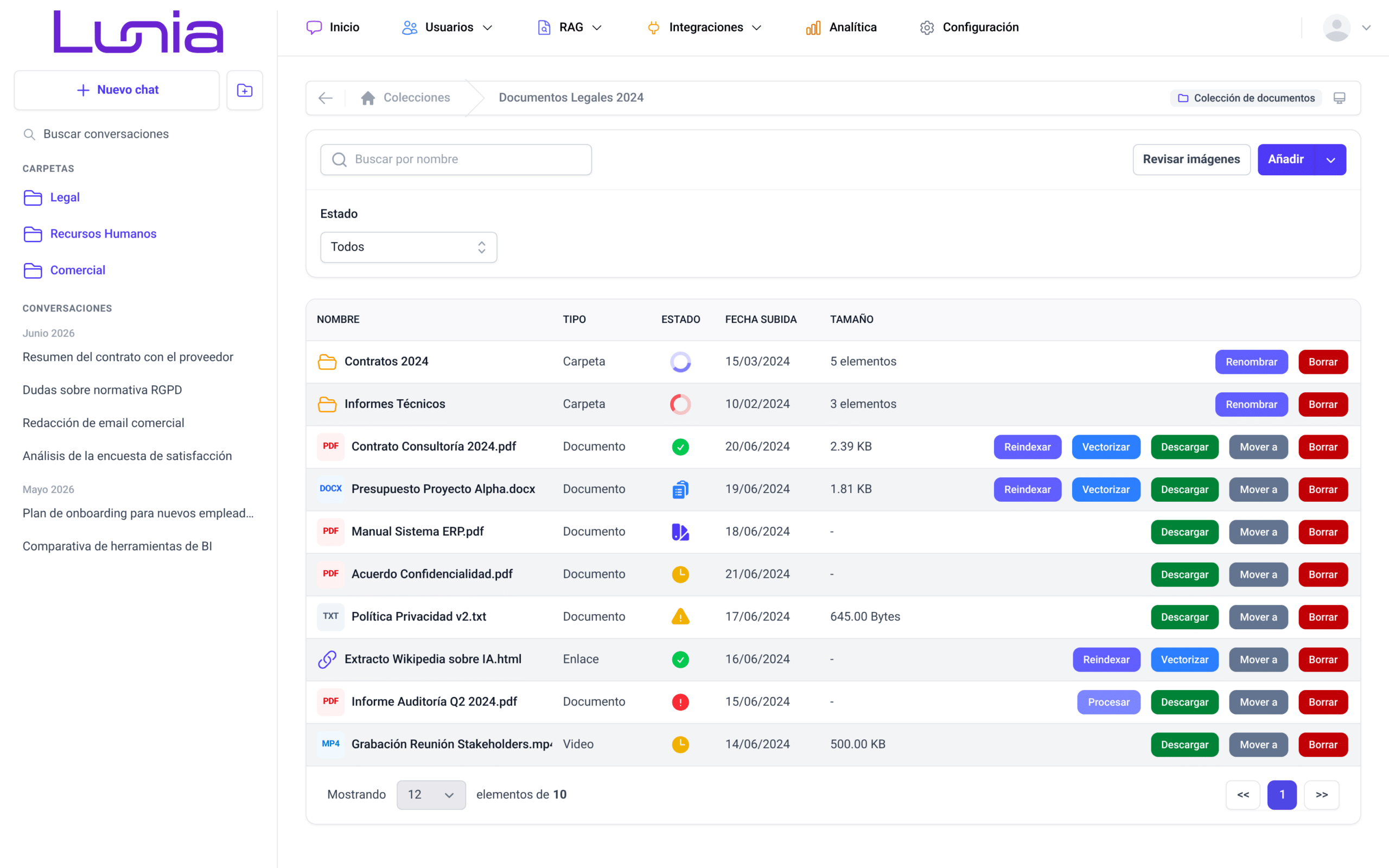
Task: Open conversation Dudas sobre normativa RGPD
Action: [102, 391]
